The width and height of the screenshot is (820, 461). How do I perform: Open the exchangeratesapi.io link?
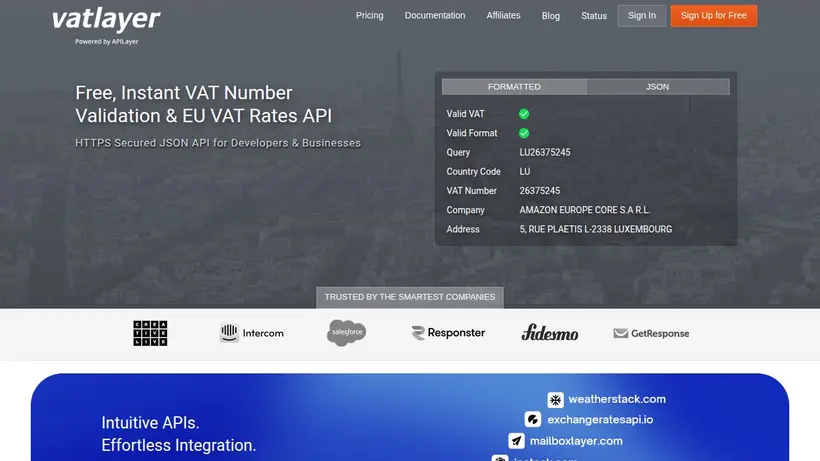(x=600, y=420)
